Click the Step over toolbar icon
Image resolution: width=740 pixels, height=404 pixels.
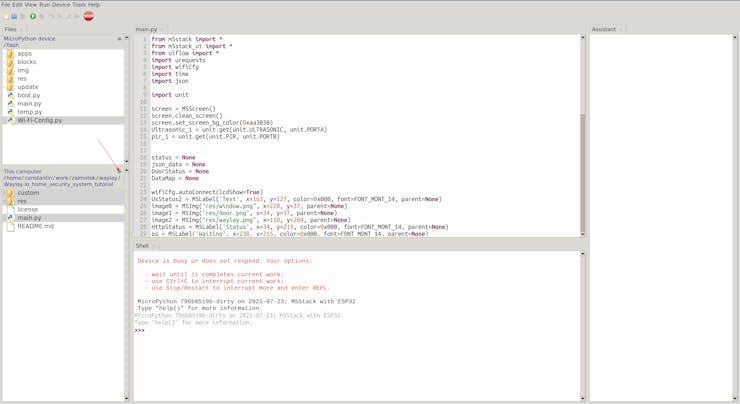[x=51, y=17]
